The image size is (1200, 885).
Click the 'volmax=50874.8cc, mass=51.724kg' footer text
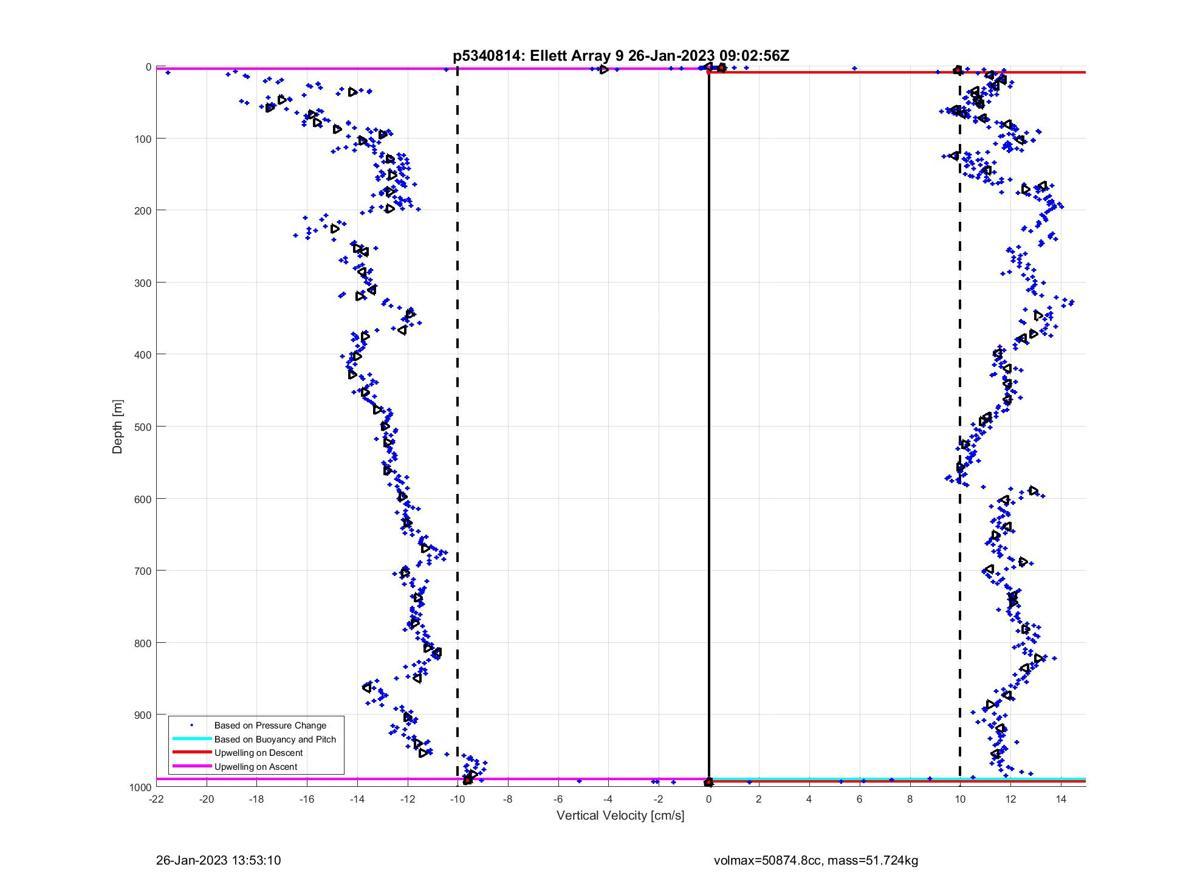816,860
